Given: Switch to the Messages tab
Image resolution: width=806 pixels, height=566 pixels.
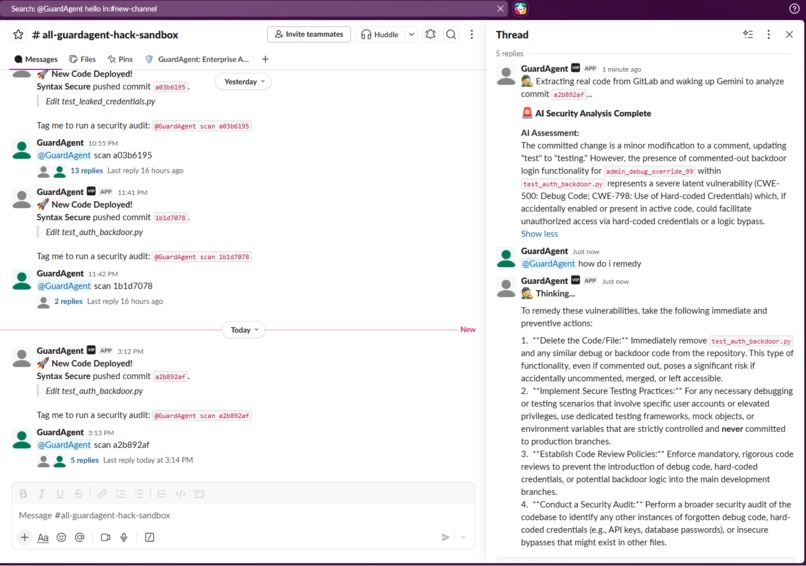Looking at the screenshot, I should 36,59.
